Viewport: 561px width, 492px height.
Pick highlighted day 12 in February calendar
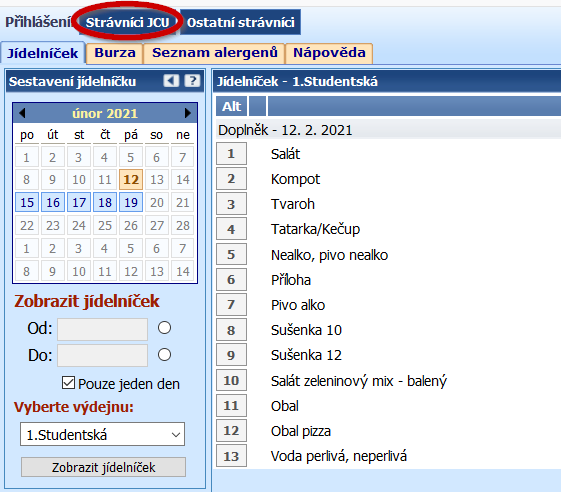coord(131,179)
